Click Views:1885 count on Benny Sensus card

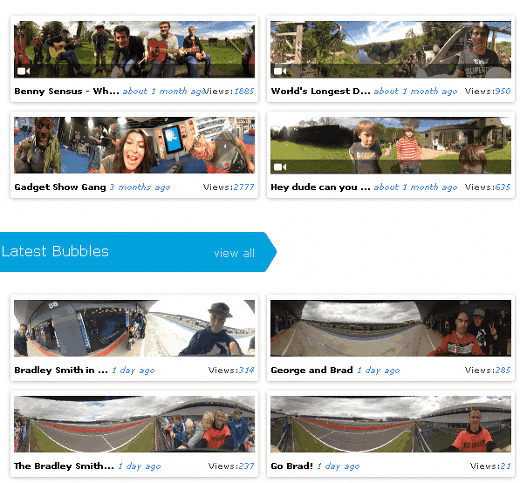229,91
